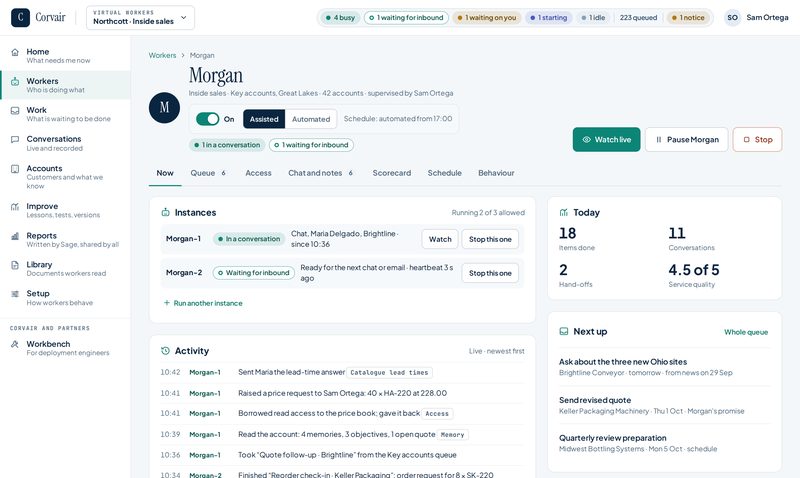Open Reports in the sidebar
Image resolution: width=800 pixels, height=478 pixels.
point(65,240)
